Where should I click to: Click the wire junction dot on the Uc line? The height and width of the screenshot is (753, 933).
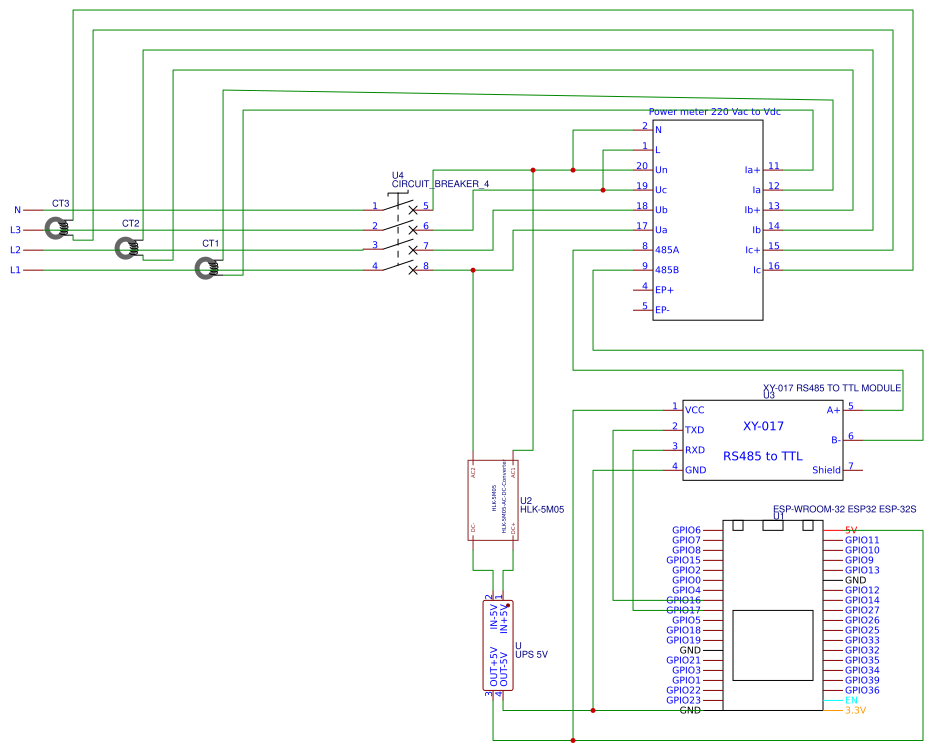pyautogui.click(x=603, y=190)
